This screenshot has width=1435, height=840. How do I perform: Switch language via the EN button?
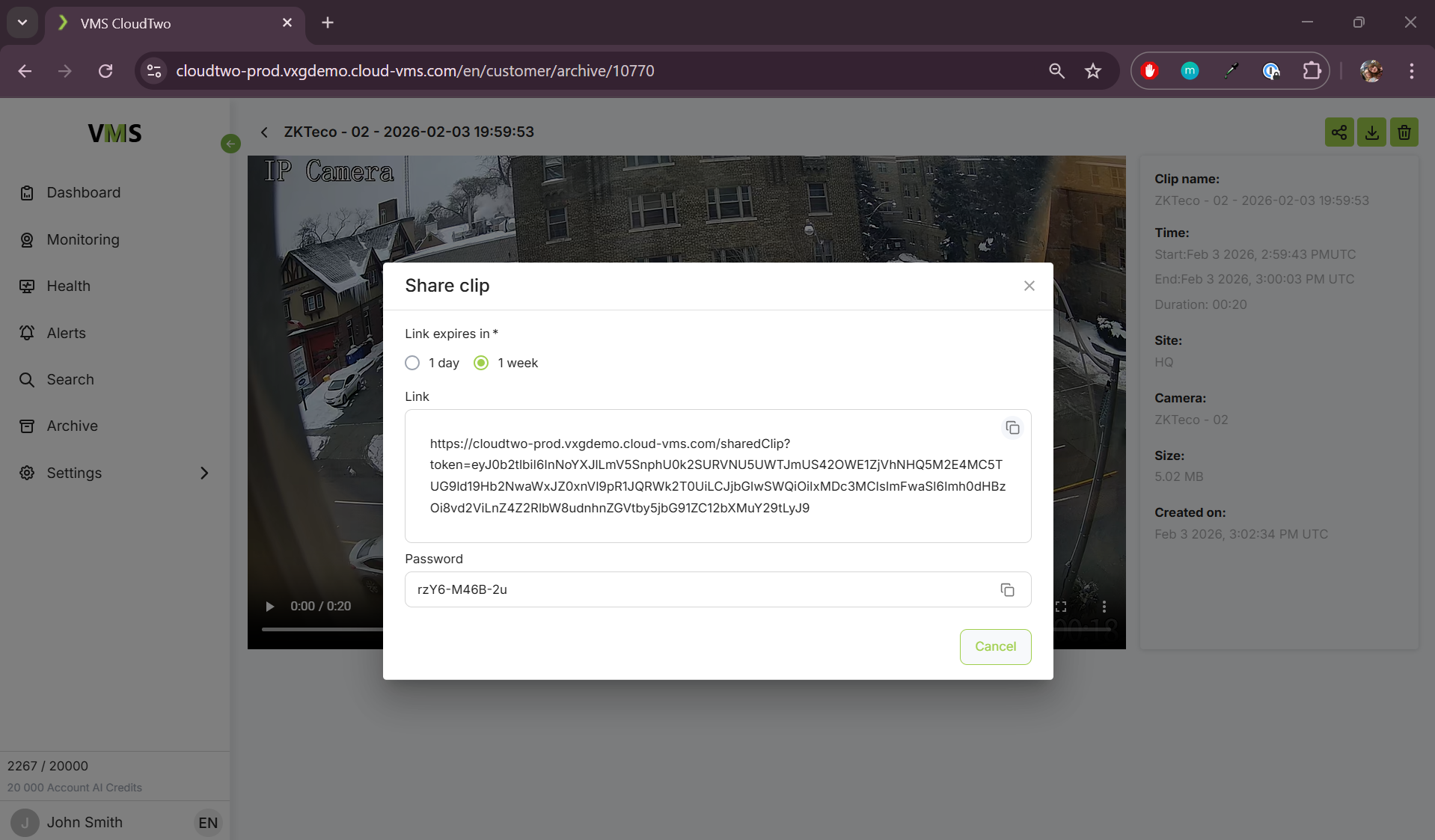coord(207,823)
